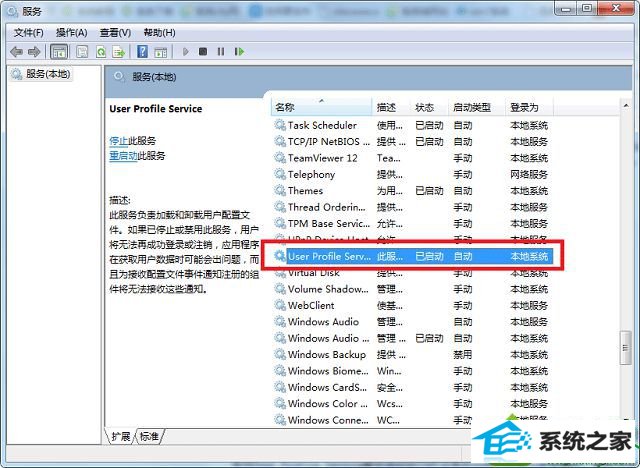Click the 停止 link to stop service
The width and height of the screenshot is (640, 468).
119,141
